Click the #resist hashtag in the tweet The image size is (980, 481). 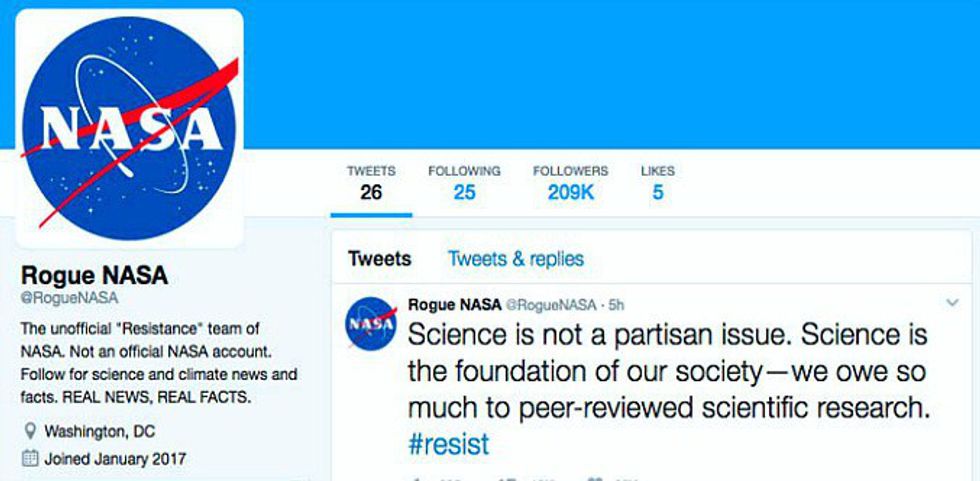point(448,444)
